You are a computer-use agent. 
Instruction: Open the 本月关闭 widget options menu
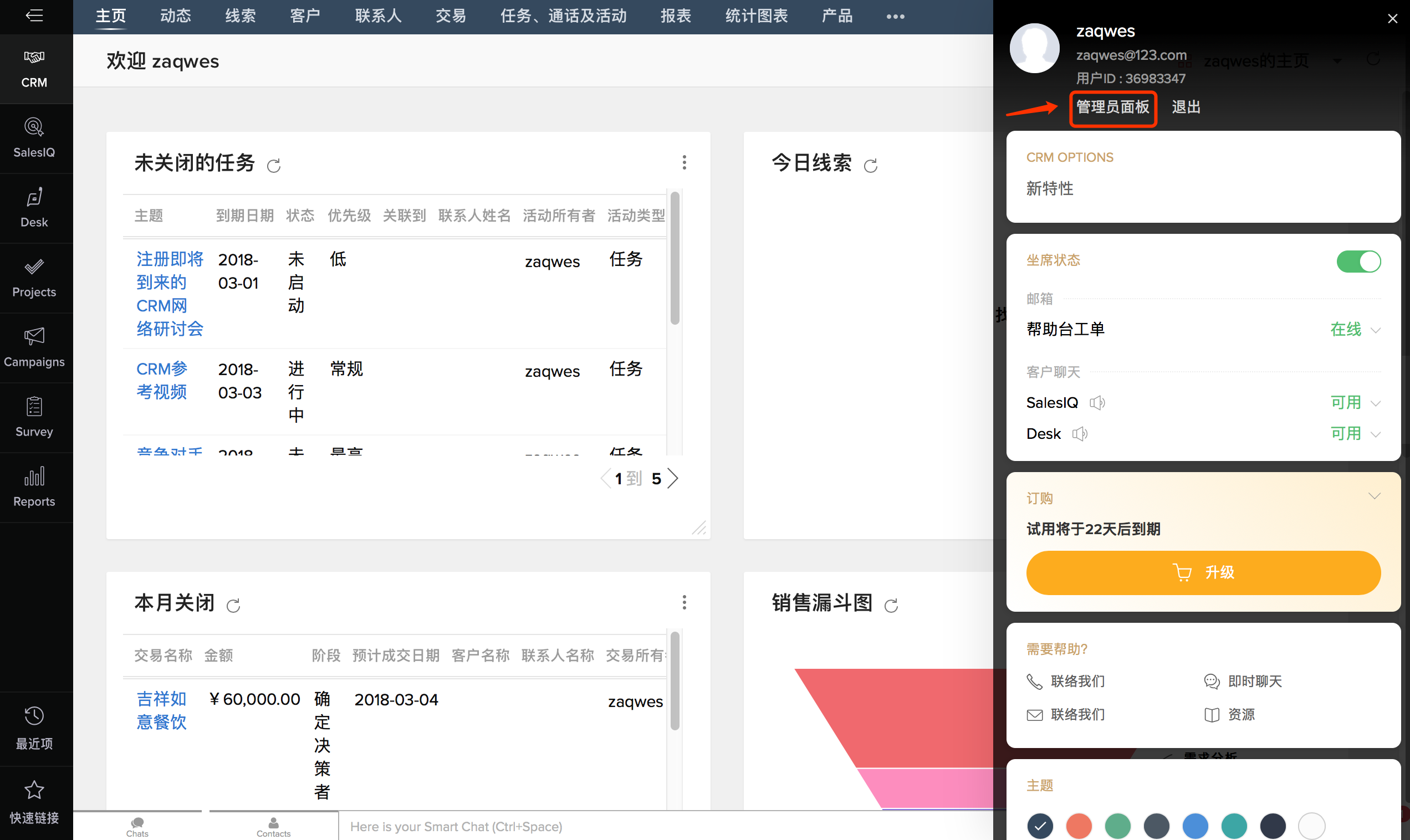(x=684, y=602)
